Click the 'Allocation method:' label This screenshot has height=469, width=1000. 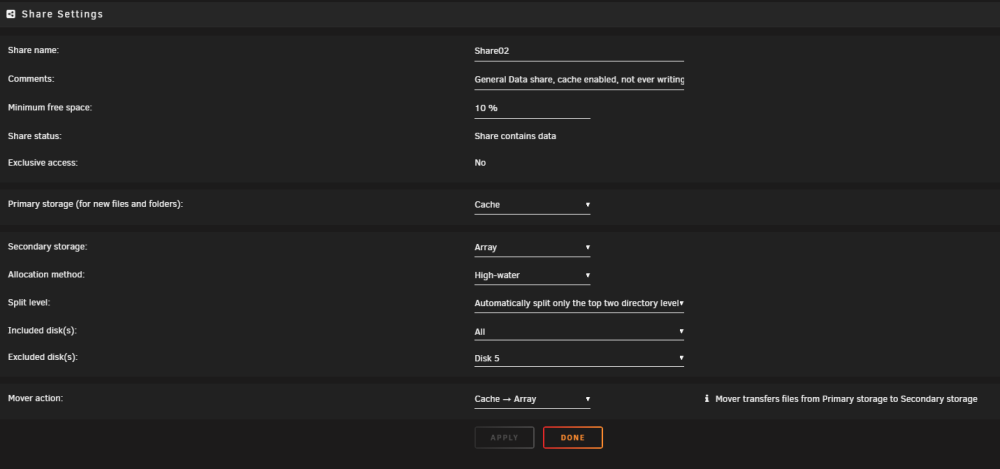click(x=46, y=274)
